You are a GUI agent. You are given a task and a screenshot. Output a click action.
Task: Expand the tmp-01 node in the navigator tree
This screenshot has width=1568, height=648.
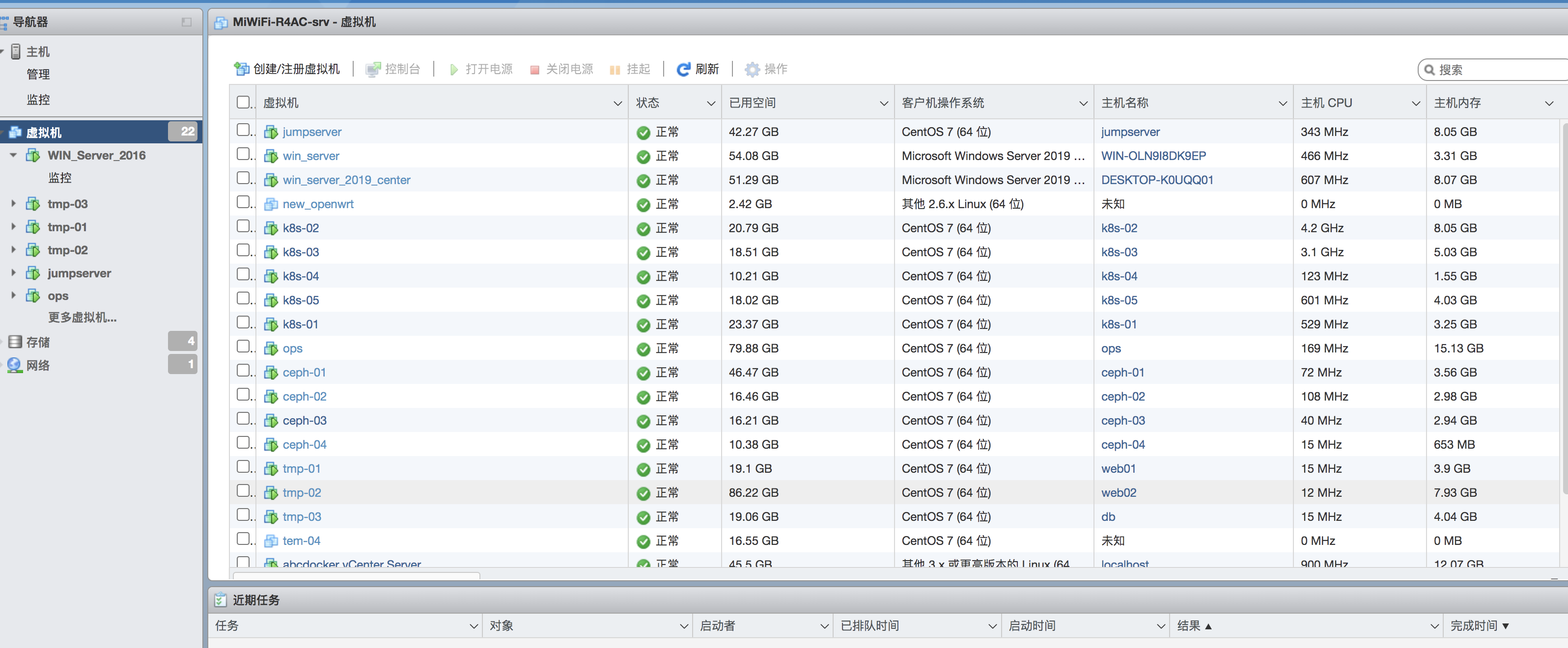13,227
